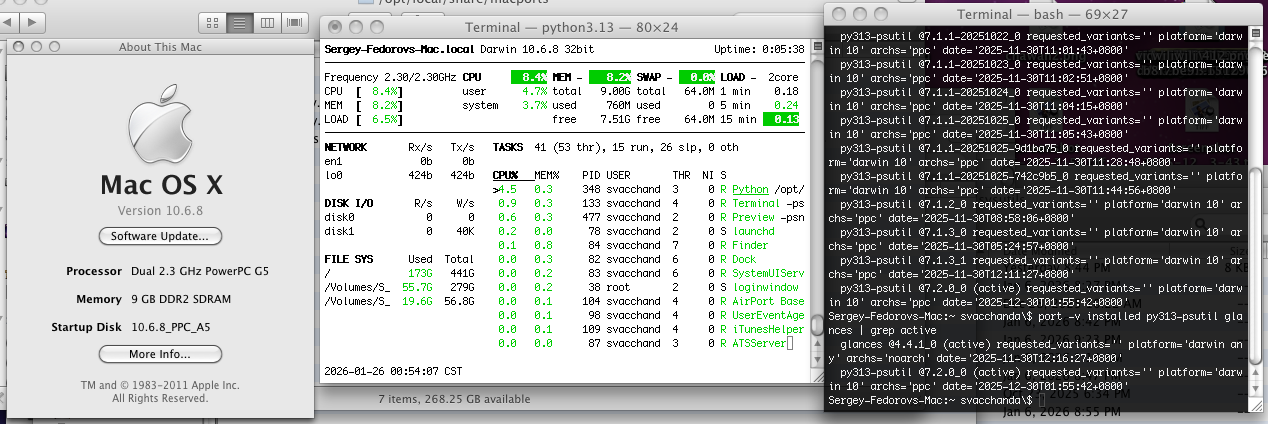Viewport: 1268px width, 424px height.
Task: Click the UserEventAge process name in glances
Action: 768,315
